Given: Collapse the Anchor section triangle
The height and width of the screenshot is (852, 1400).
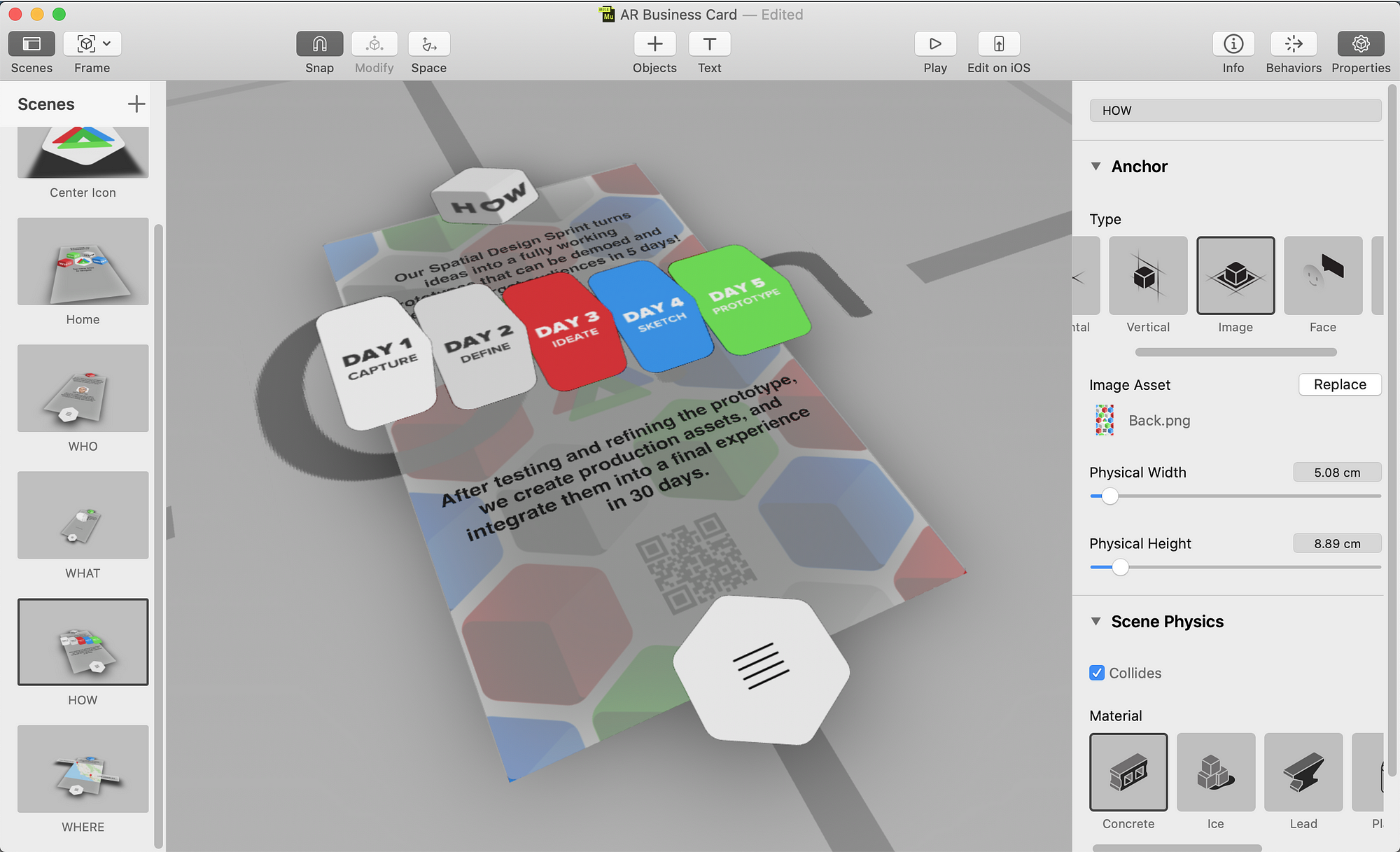Looking at the screenshot, I should pyautogui.click(x=1096, y=167).
